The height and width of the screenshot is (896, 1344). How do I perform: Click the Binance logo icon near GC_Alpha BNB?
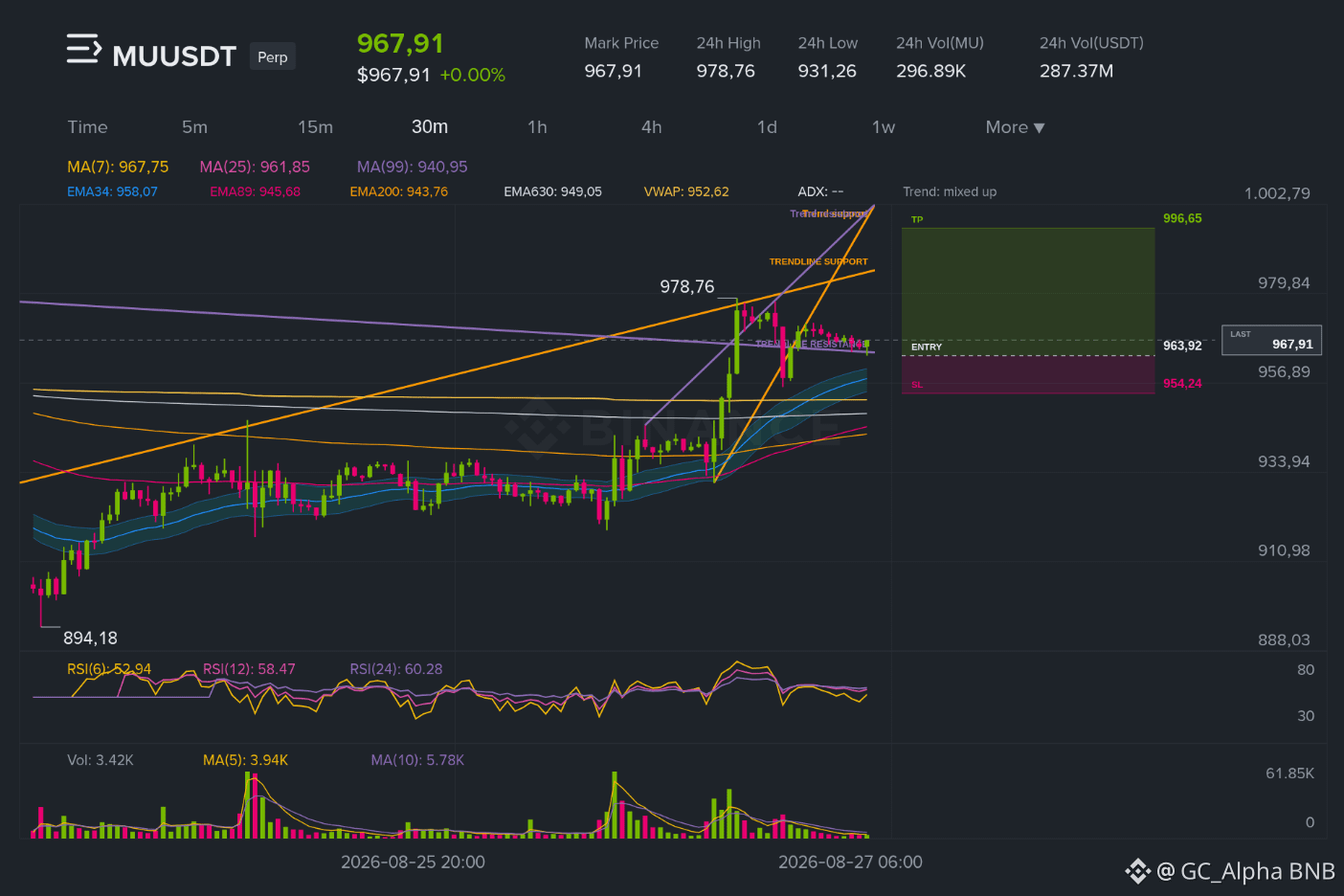(x=1137, y=871)
